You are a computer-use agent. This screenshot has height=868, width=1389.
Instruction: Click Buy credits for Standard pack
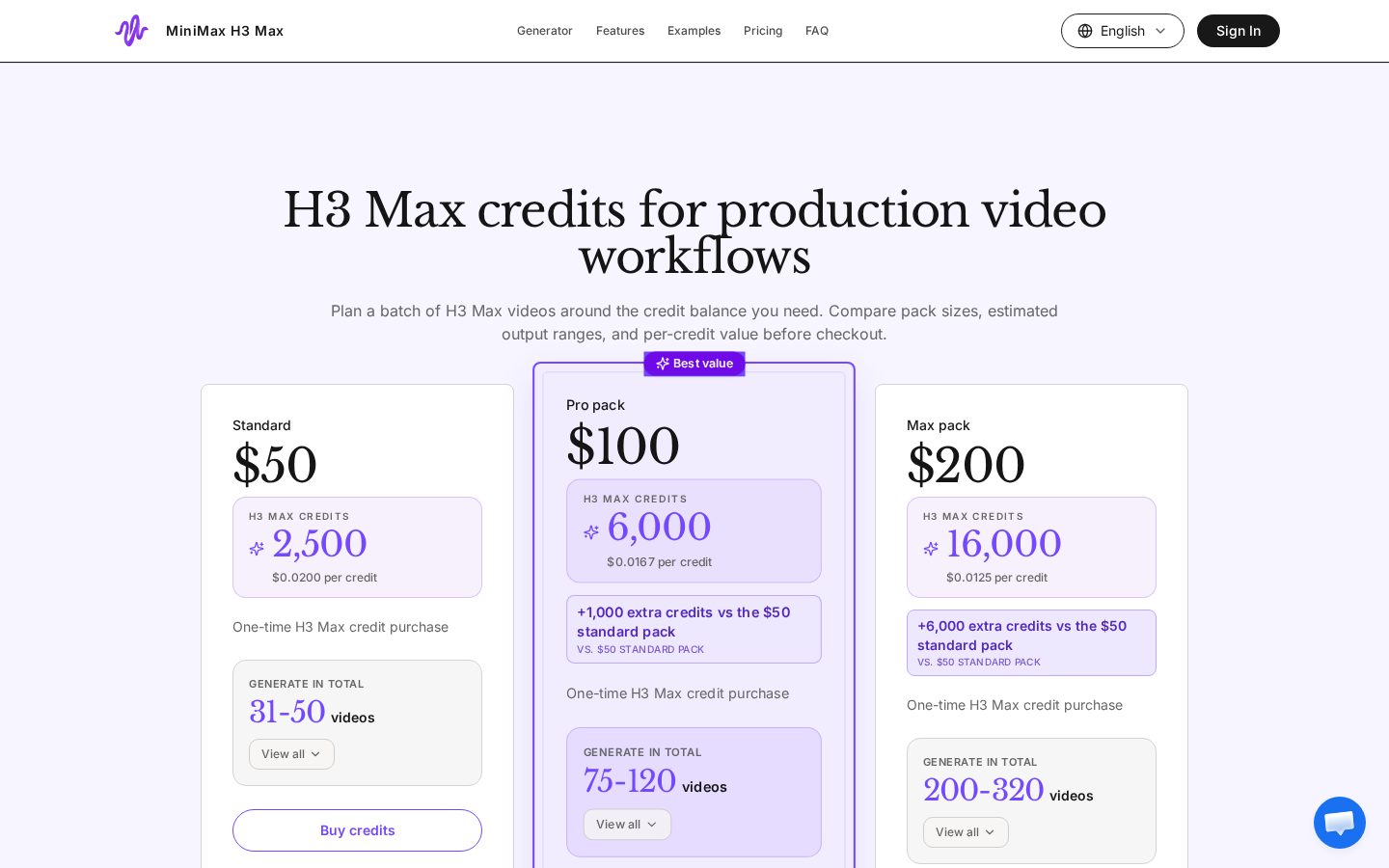coord(357,830)
